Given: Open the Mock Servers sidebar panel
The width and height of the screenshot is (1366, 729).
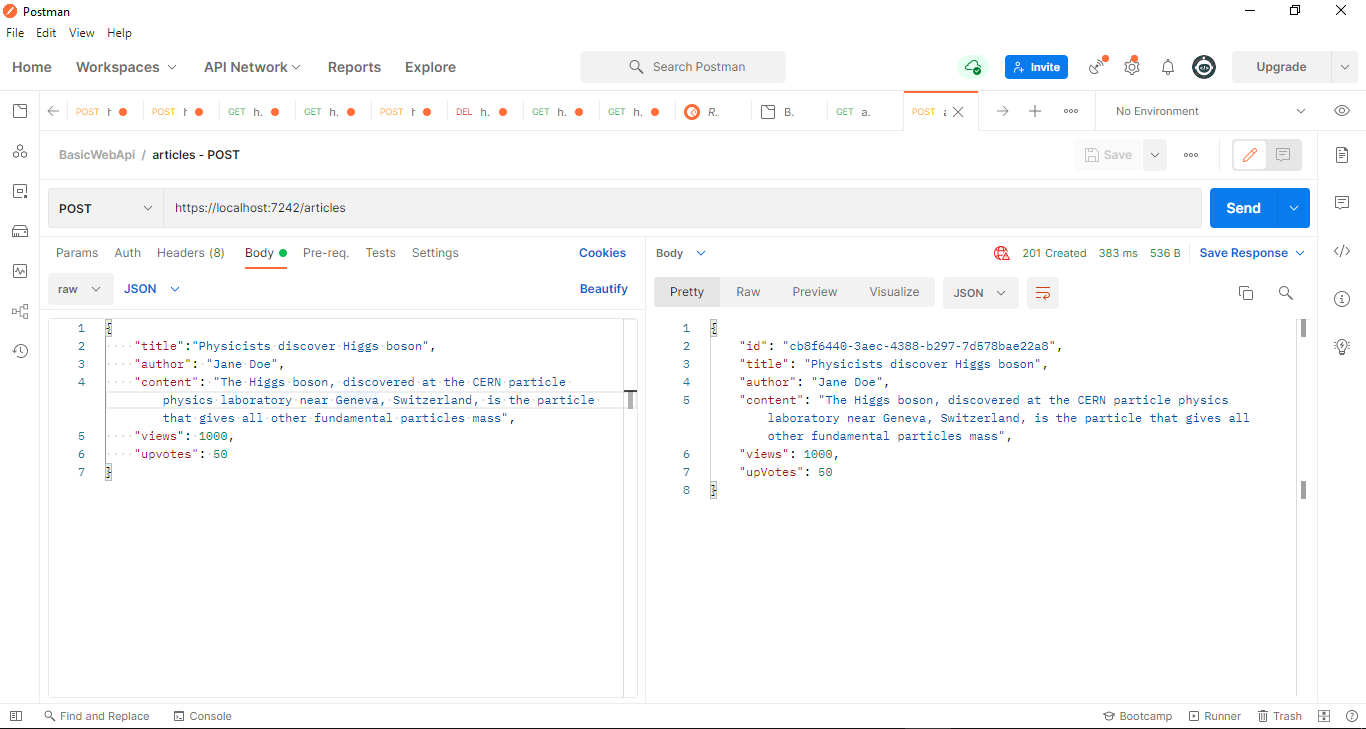Looking at the screenshot, I should coord(20,231).
